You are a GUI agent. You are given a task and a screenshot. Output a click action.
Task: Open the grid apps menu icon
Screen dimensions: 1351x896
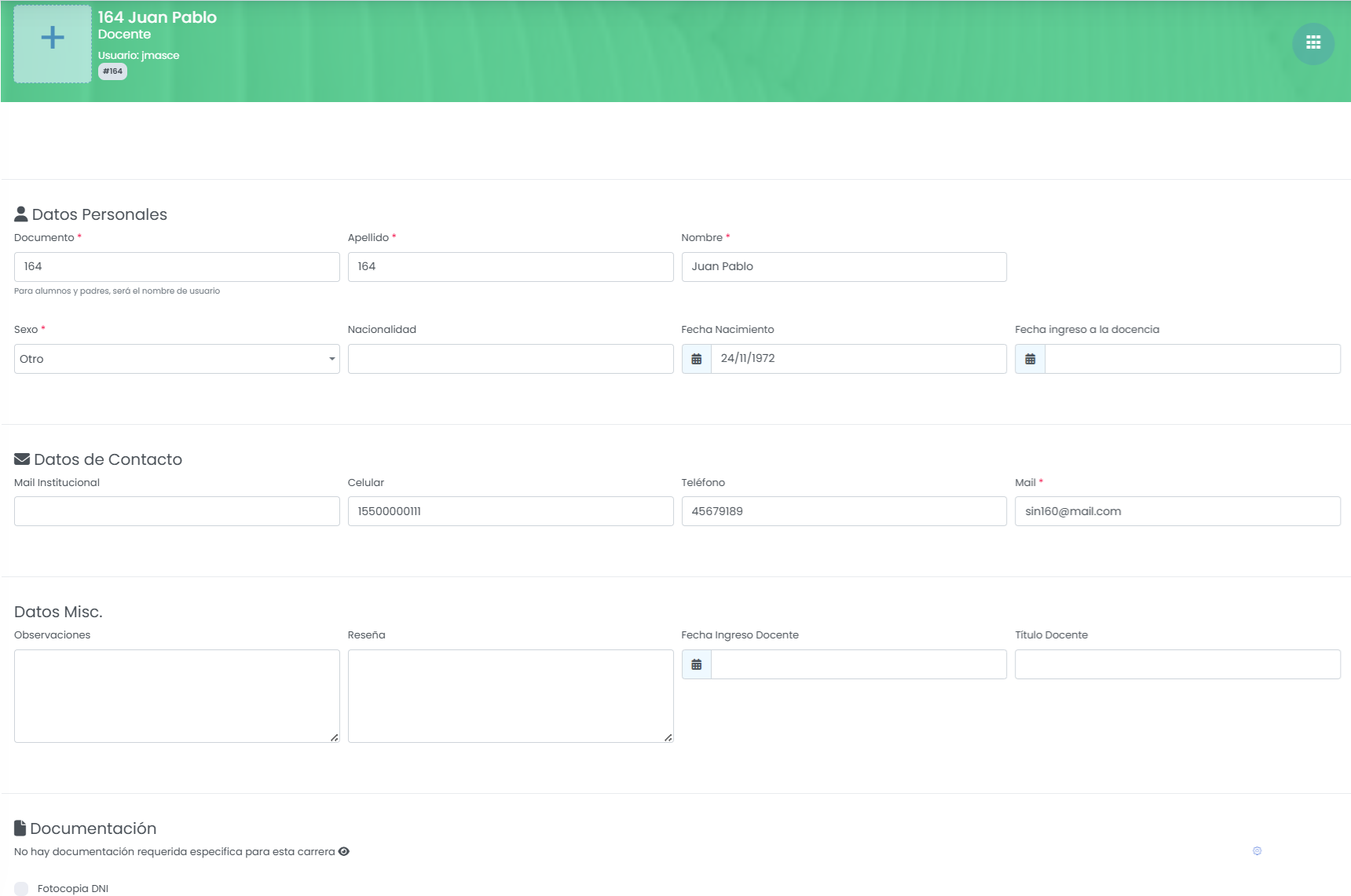point(1313,44)
